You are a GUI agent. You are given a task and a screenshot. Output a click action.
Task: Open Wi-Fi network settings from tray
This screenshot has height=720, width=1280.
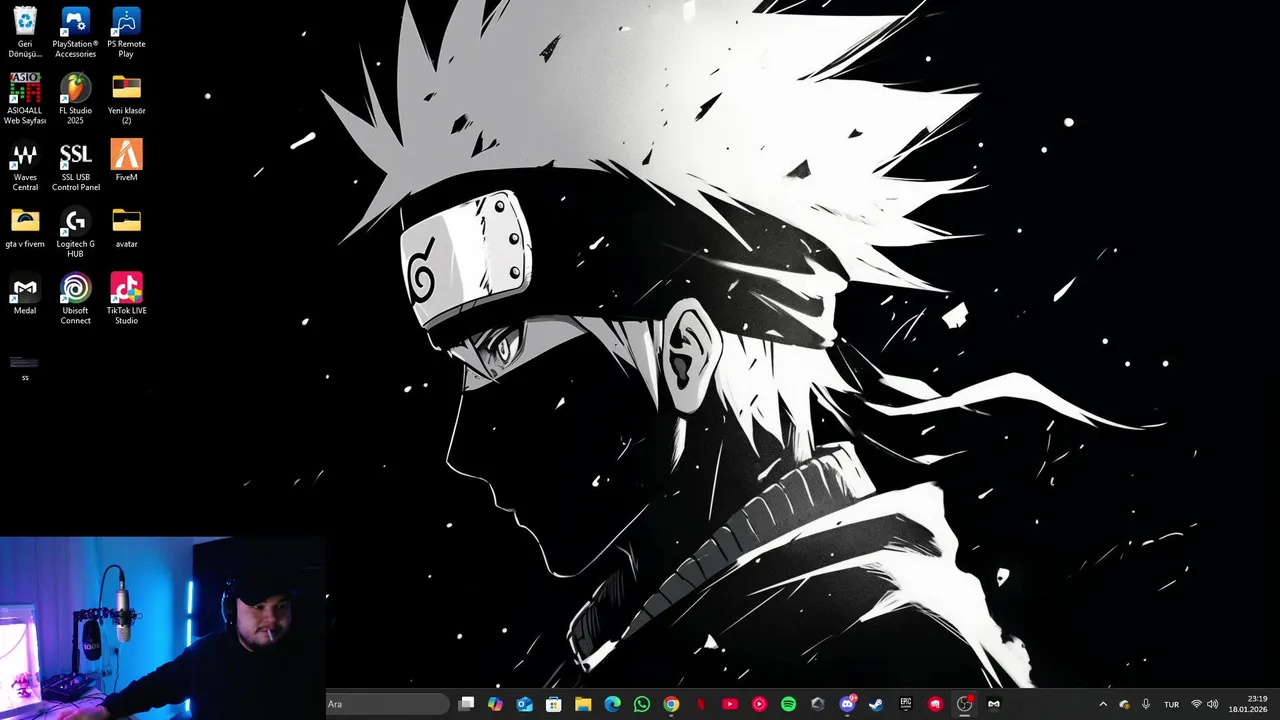click(1196, 704)
